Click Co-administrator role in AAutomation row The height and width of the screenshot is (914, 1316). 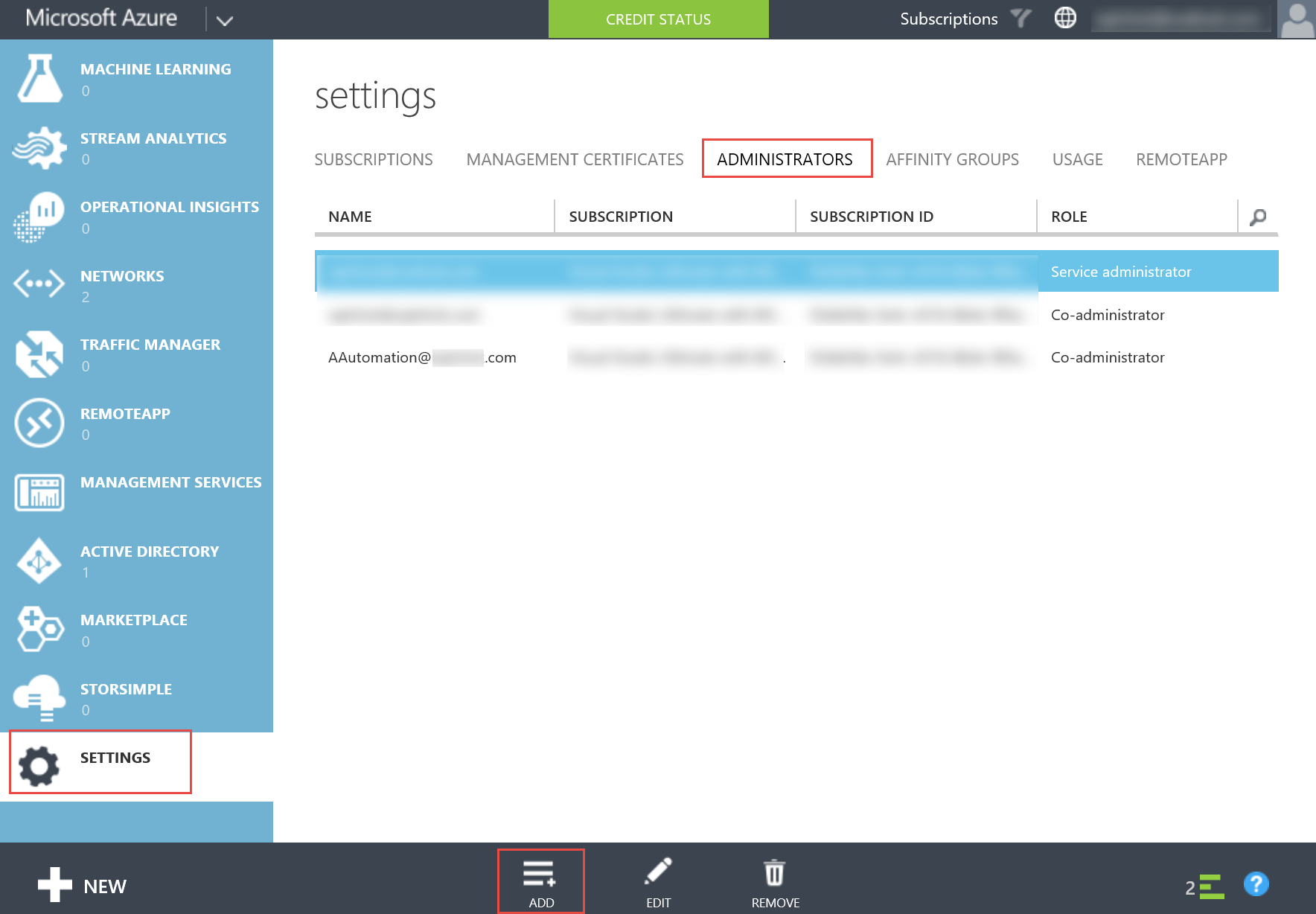[1108, 357]
